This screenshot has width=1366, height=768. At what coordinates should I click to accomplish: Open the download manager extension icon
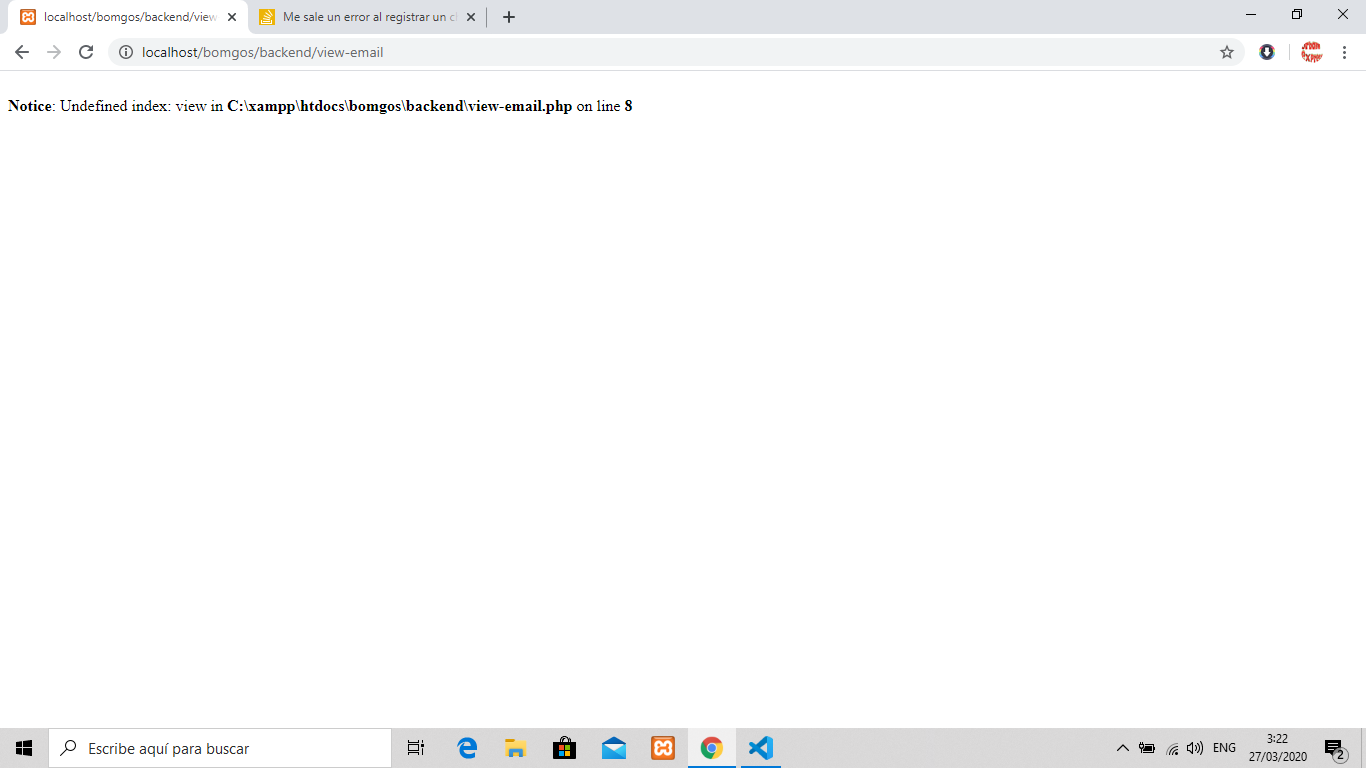[x=1267, y=52]
